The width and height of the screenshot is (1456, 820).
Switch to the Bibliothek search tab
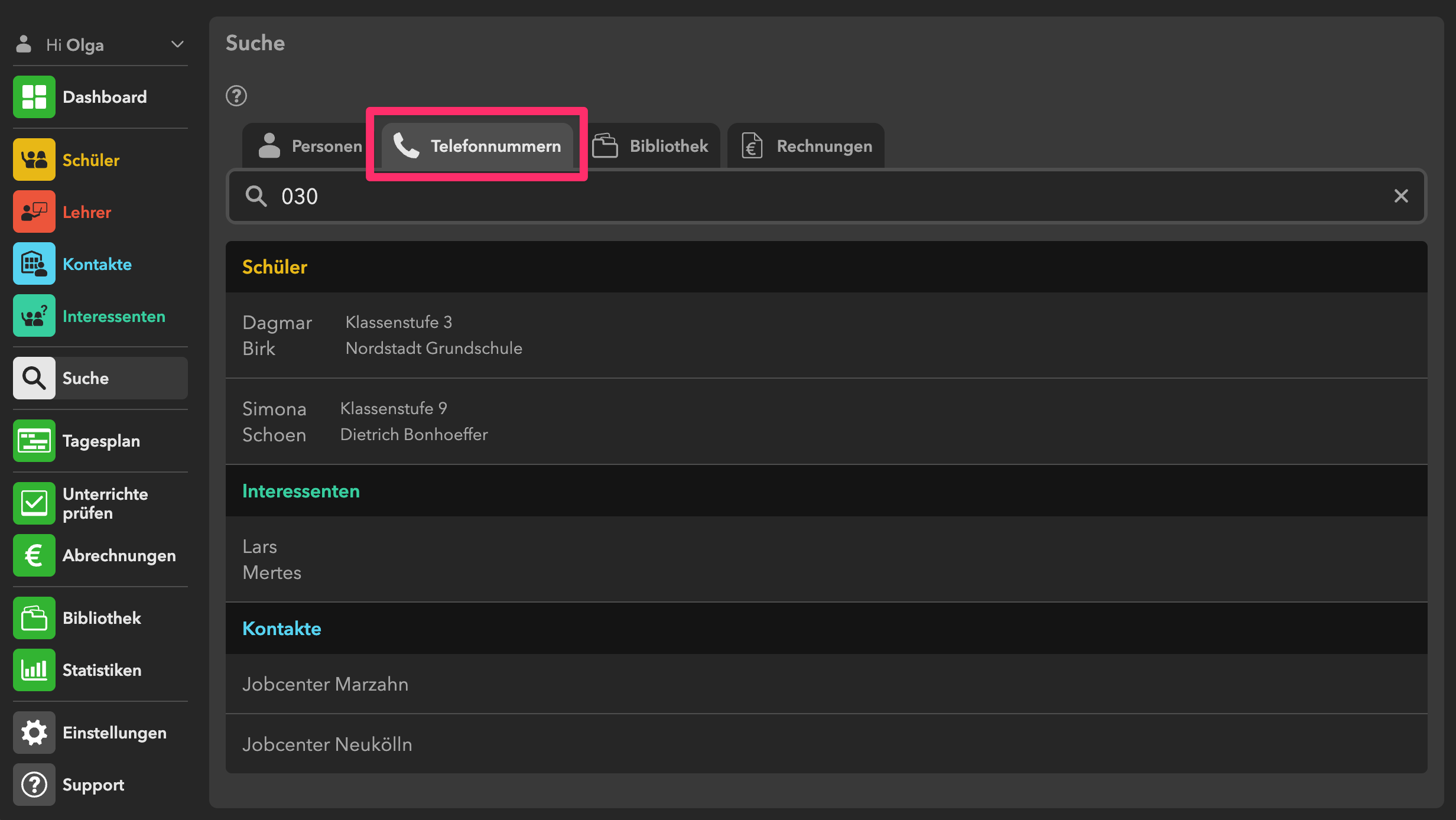point(651,146)
